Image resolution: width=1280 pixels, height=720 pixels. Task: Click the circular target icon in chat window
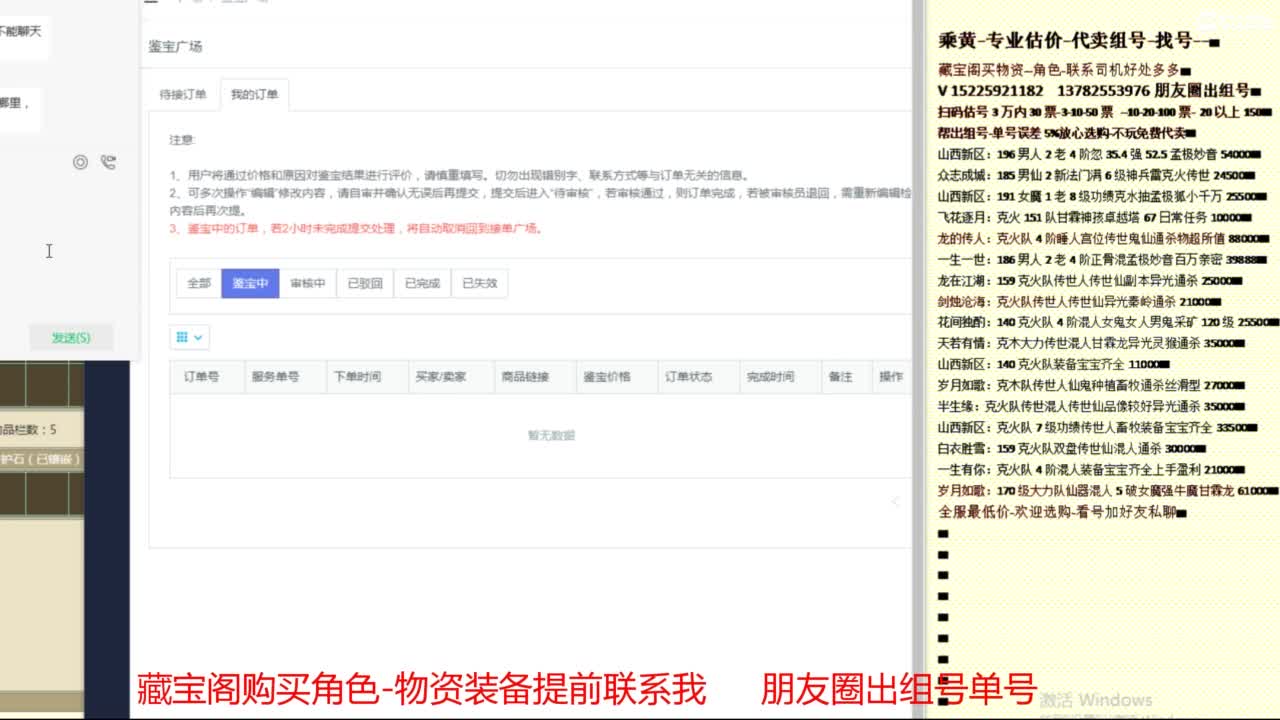pyautogui.click(x=80, y=162)
